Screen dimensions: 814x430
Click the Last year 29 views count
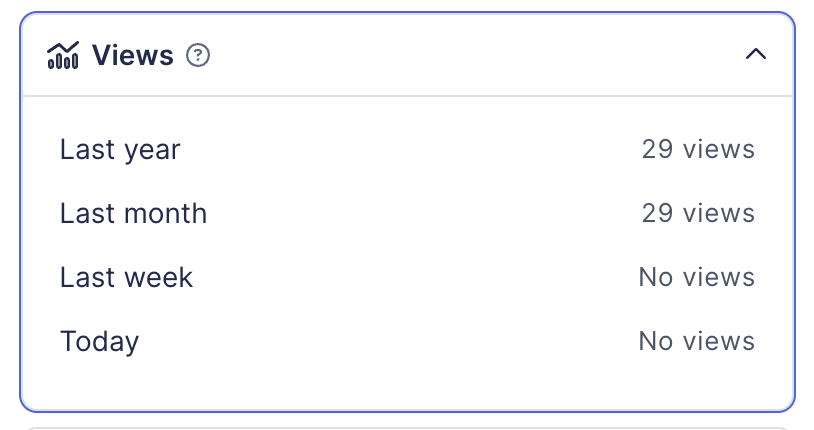pyautogui.click(x=698, y=150)
